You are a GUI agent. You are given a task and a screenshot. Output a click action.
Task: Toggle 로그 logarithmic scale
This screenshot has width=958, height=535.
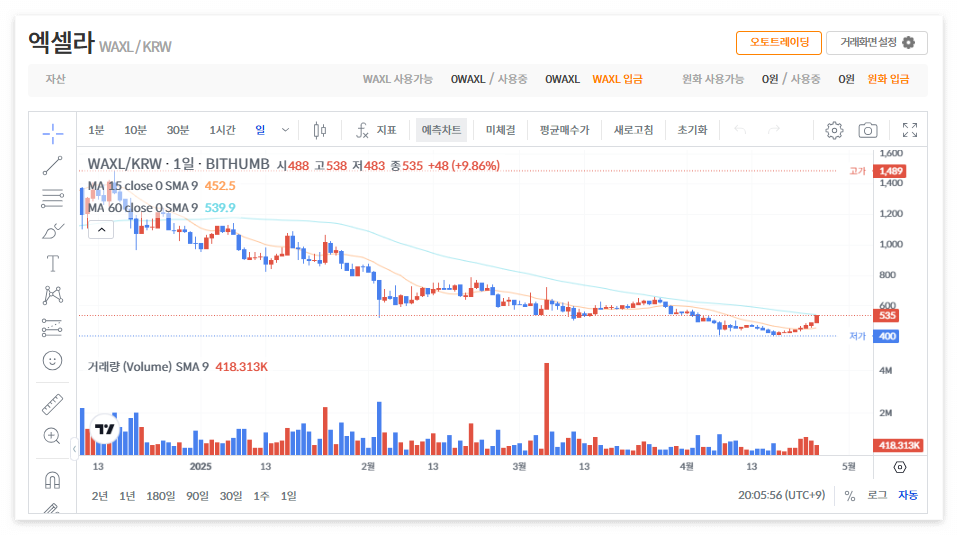(877, 495)
